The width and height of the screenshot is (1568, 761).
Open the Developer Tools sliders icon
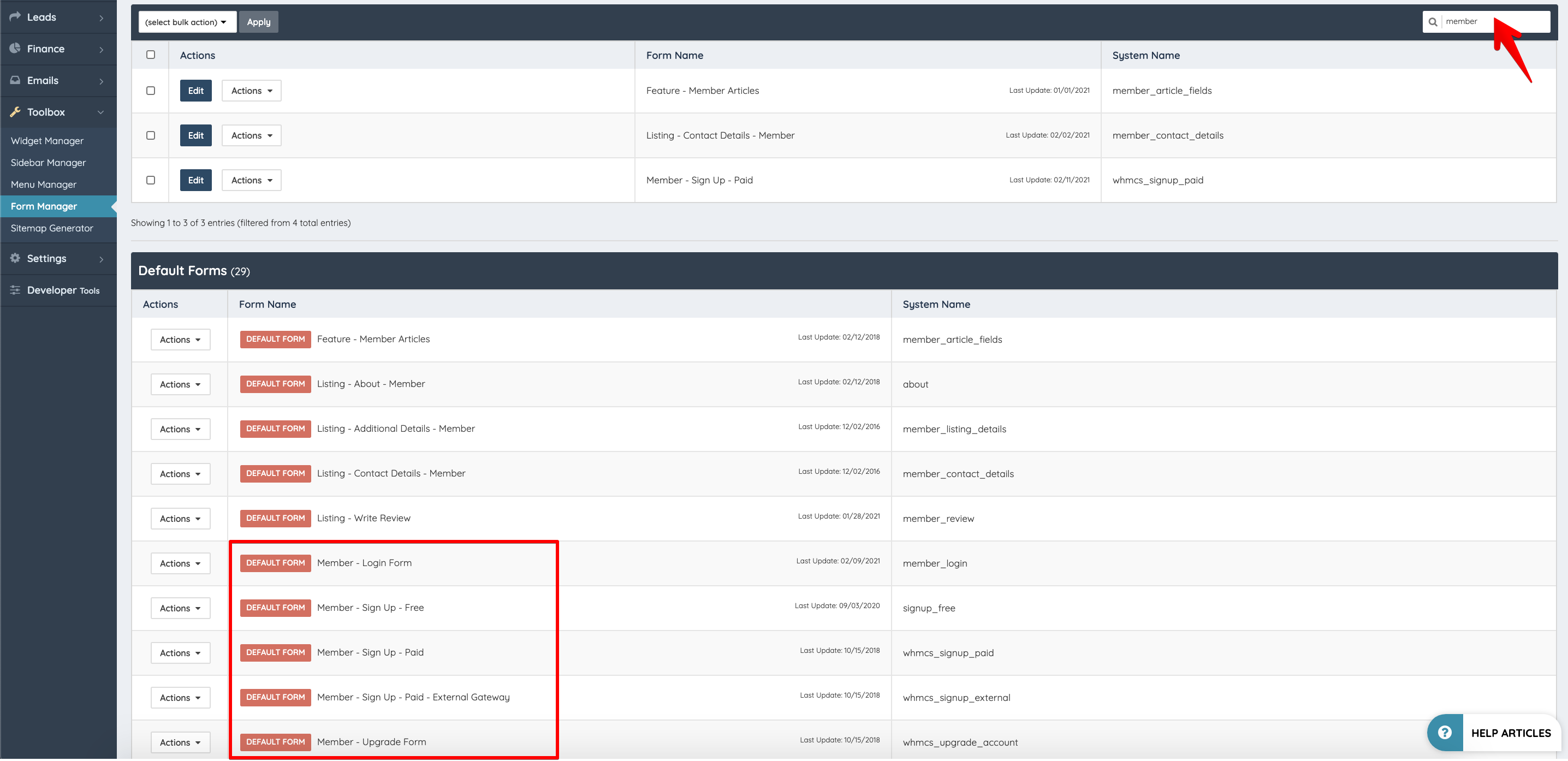tap(15, 290)
